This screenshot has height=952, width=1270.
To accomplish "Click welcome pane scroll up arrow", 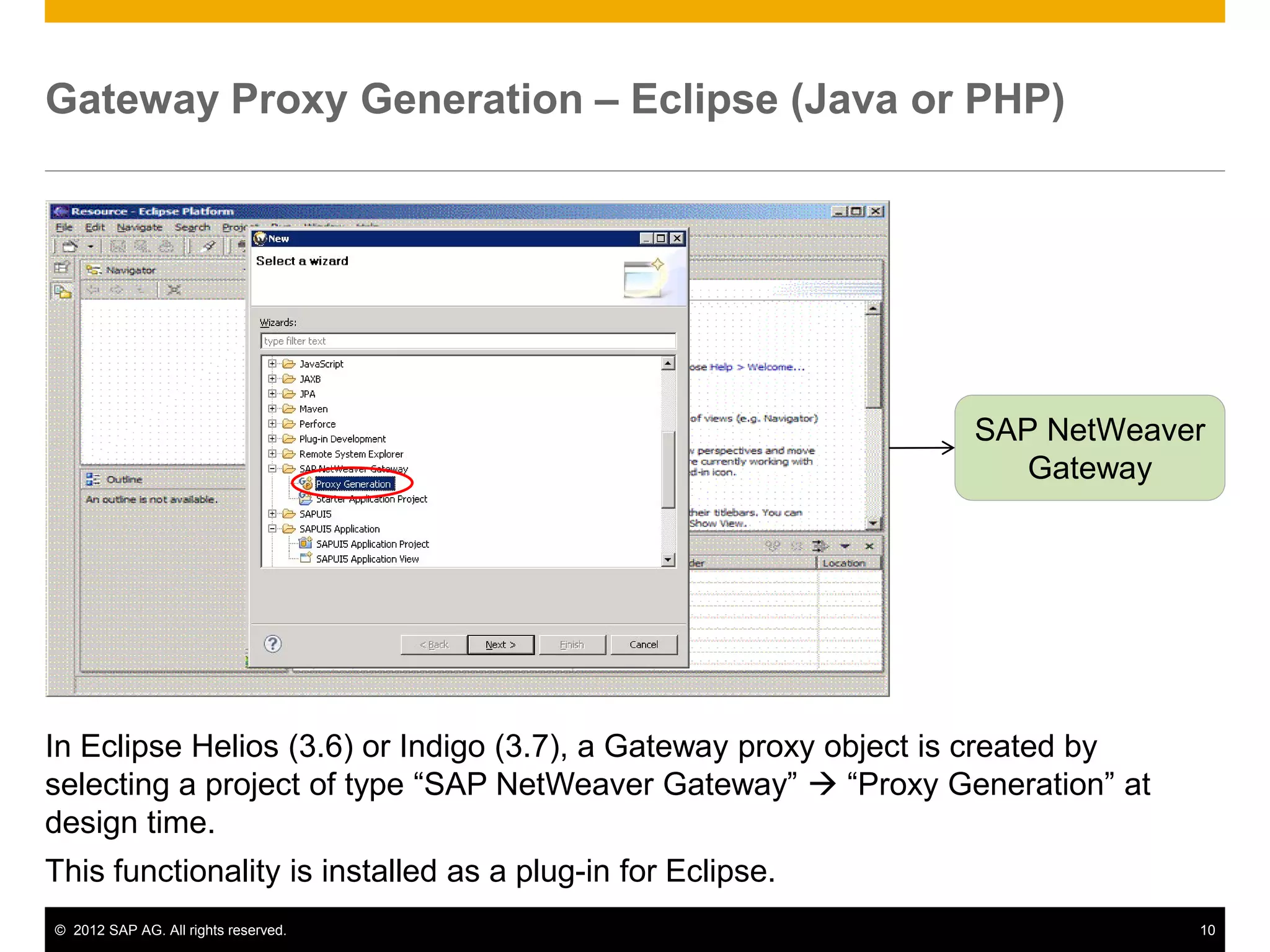I will 873,308.
